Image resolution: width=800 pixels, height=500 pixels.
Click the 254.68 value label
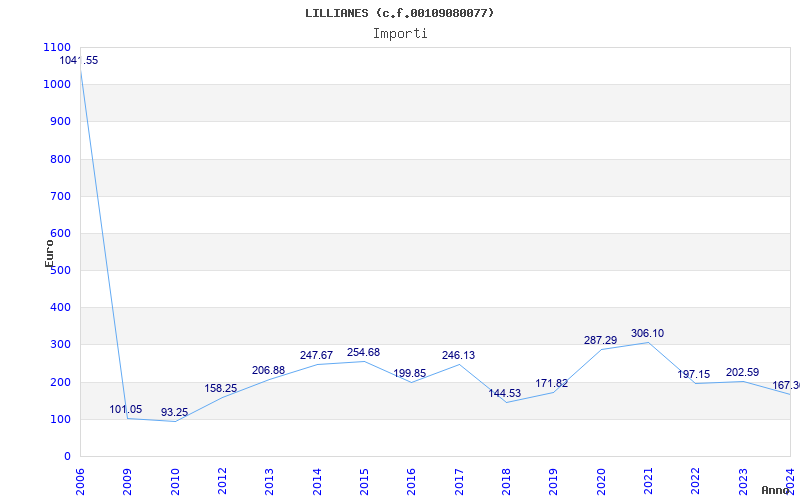pyautogui.click(x=363, y=352)
